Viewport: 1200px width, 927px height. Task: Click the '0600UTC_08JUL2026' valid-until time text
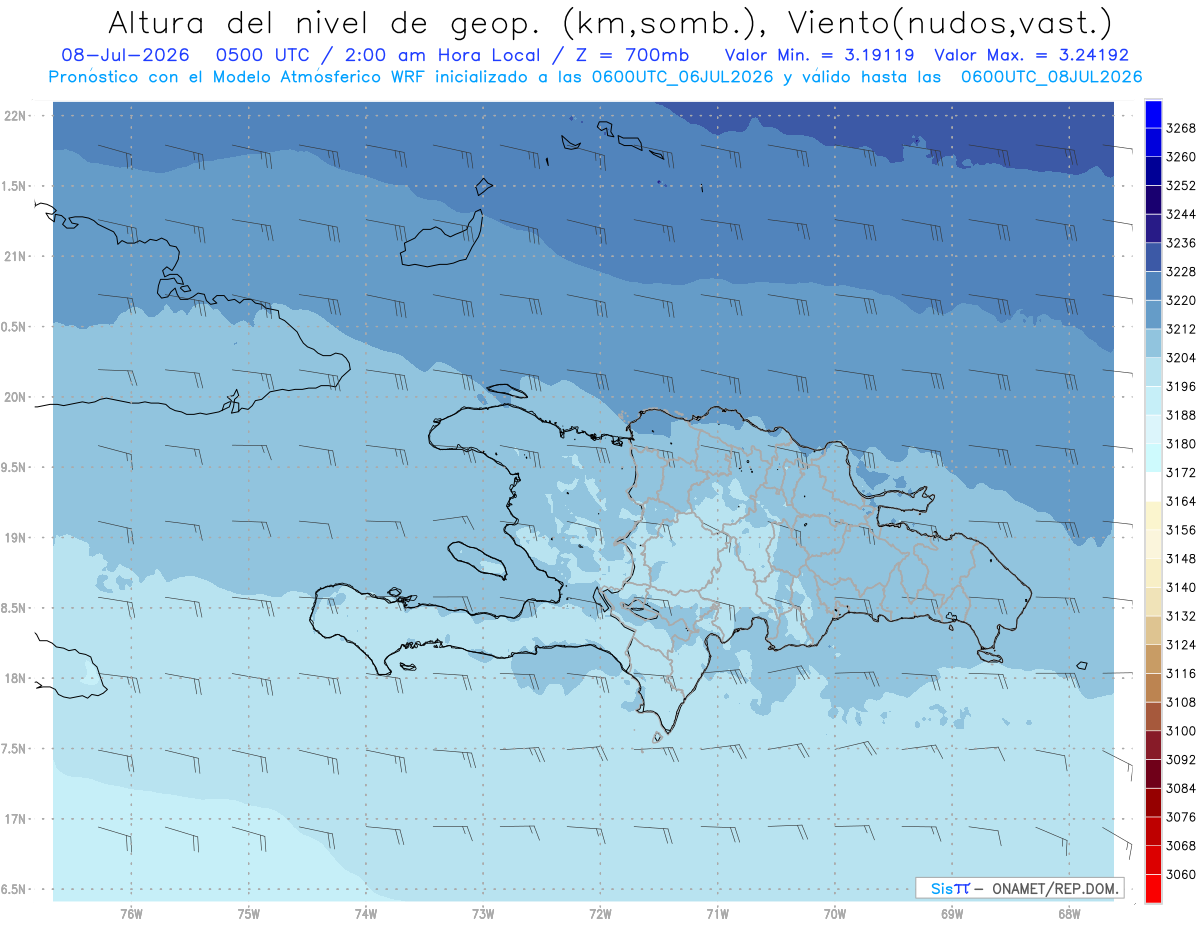click(x=1052, y=76)
